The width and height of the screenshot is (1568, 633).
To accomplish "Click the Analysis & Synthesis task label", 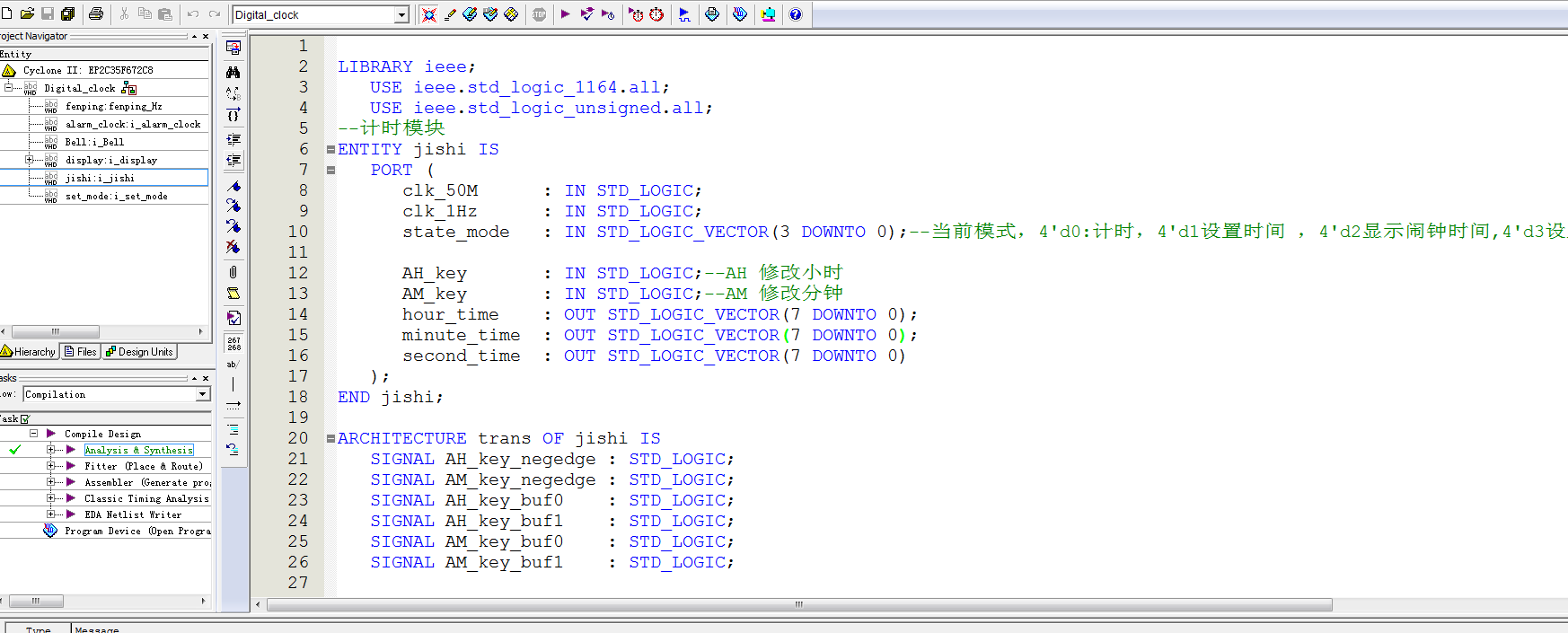I will click(x=138, y=450).
